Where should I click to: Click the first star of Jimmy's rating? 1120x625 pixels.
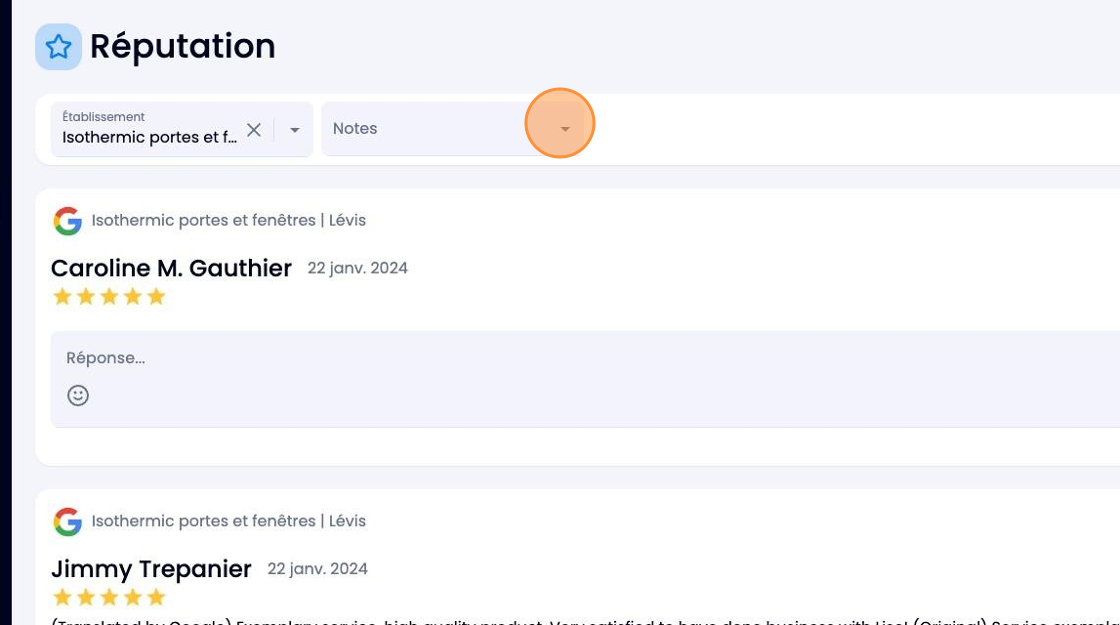[x=62, y=597]
